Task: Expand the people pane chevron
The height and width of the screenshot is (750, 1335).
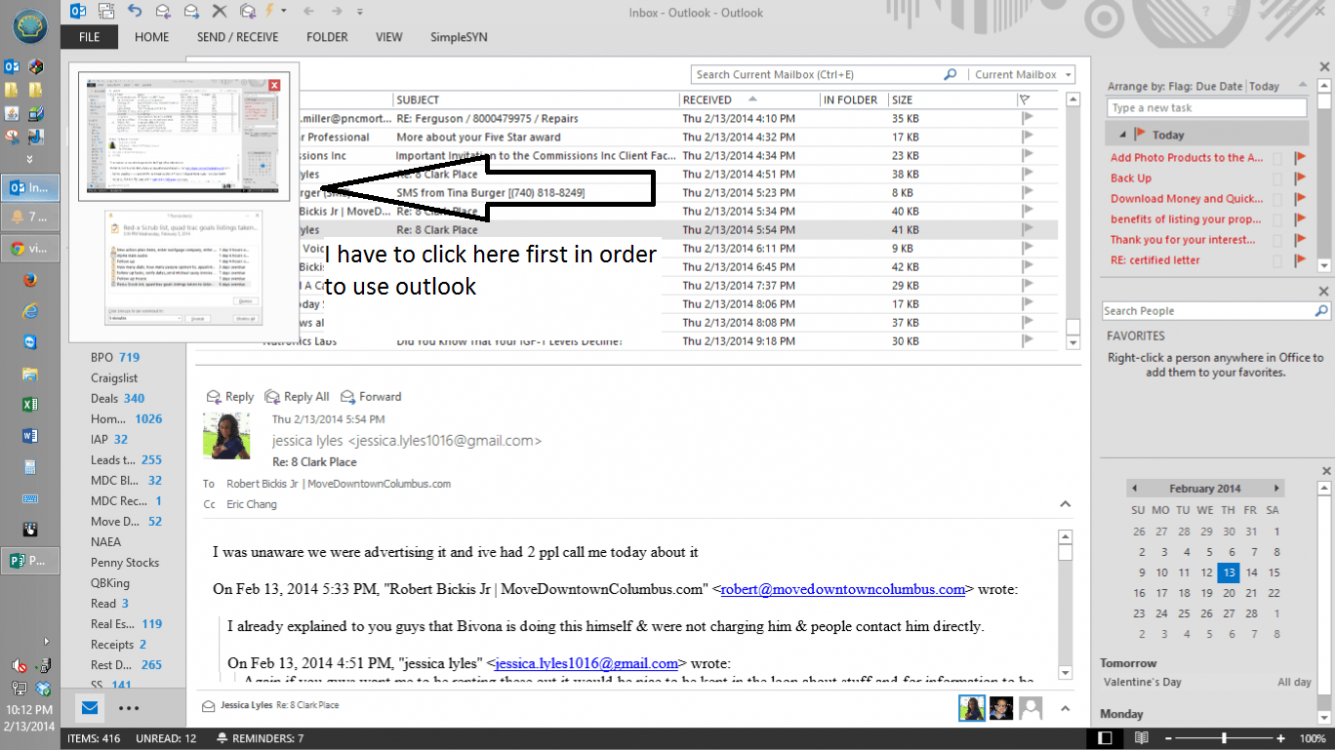Action: (1065, 708)
